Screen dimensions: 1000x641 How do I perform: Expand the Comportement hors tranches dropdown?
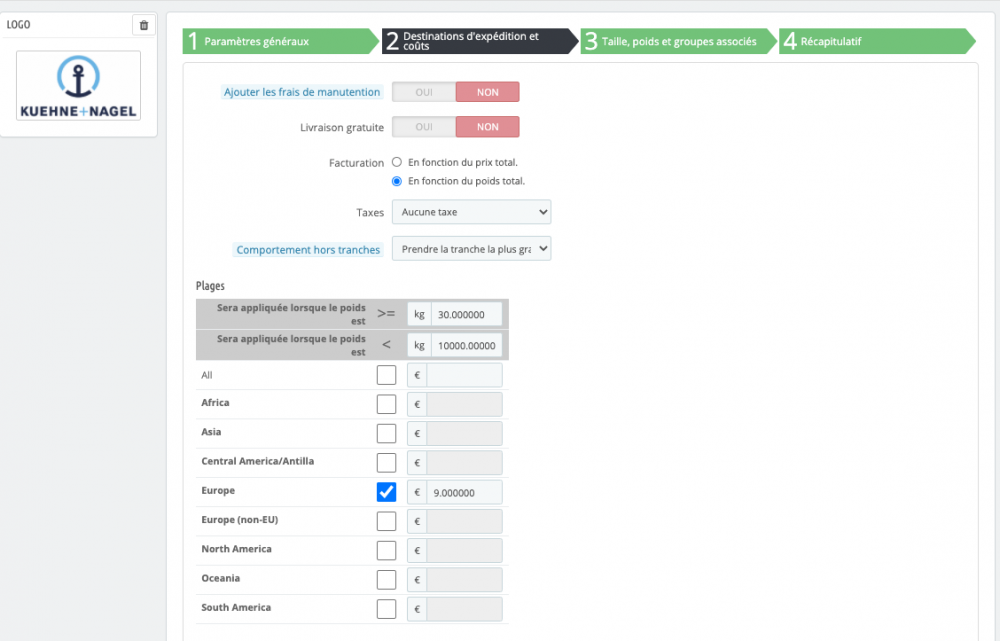(x=471, y=249)
